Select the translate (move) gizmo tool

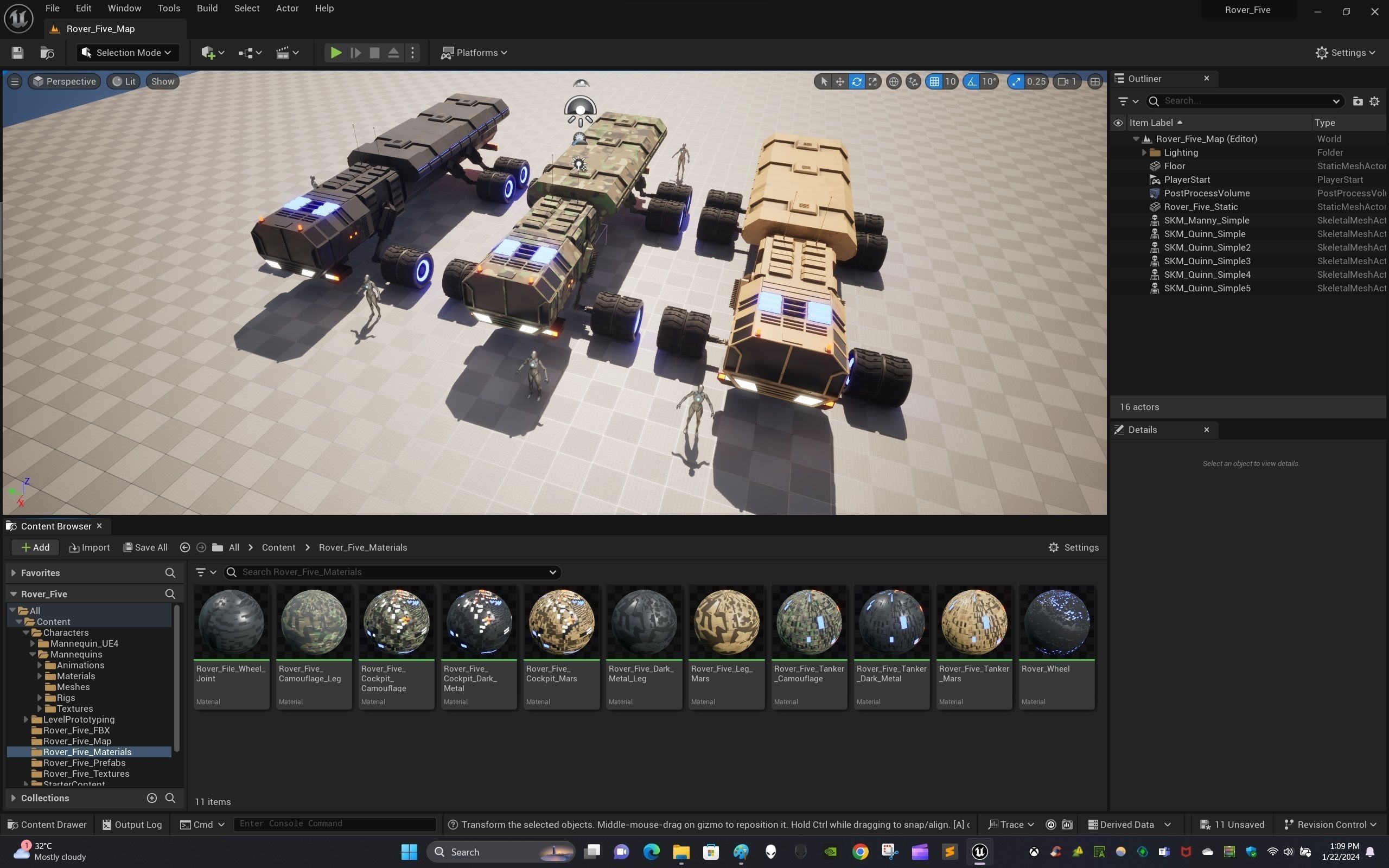pyautogui.click(x=840, y=81)
